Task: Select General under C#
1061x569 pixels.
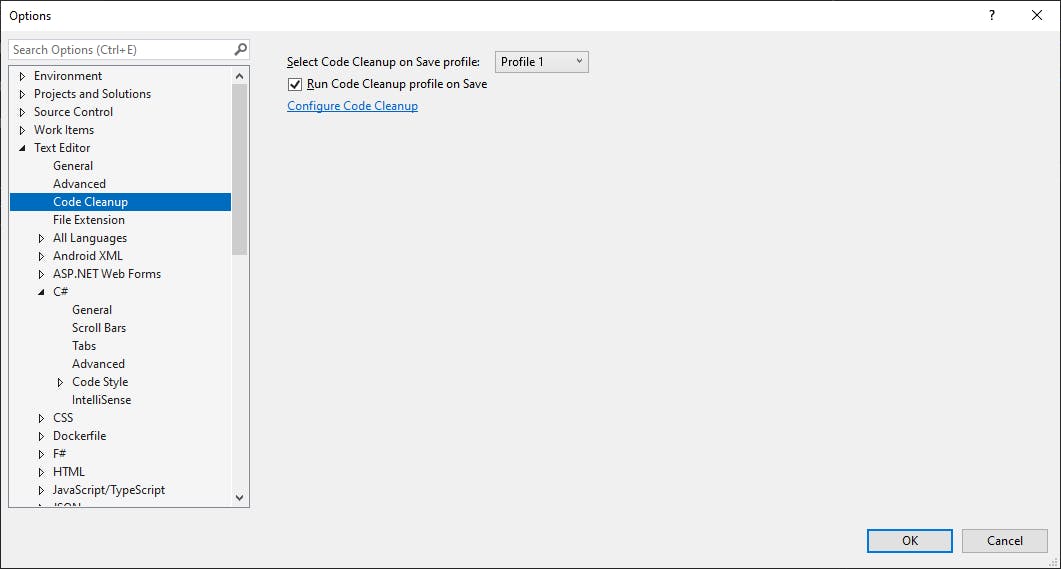Action: click(92, 310)
